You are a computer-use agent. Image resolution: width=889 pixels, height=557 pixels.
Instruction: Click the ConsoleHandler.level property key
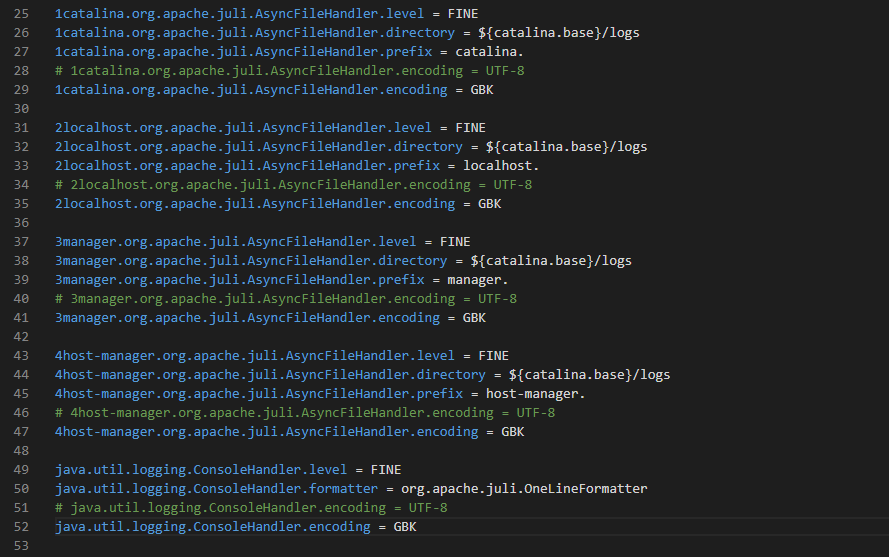pyautogui.click(x=201, y=470)
